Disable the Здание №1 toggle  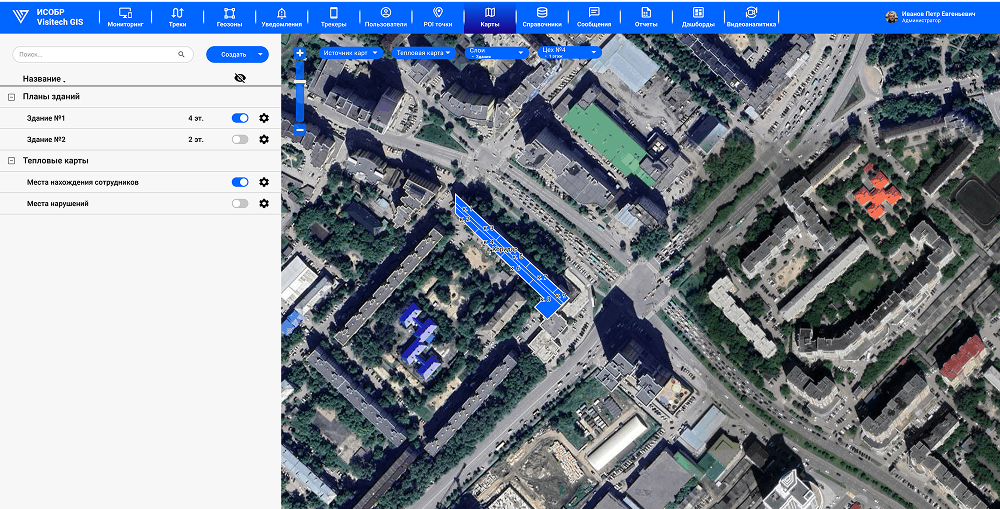[240, 118]
